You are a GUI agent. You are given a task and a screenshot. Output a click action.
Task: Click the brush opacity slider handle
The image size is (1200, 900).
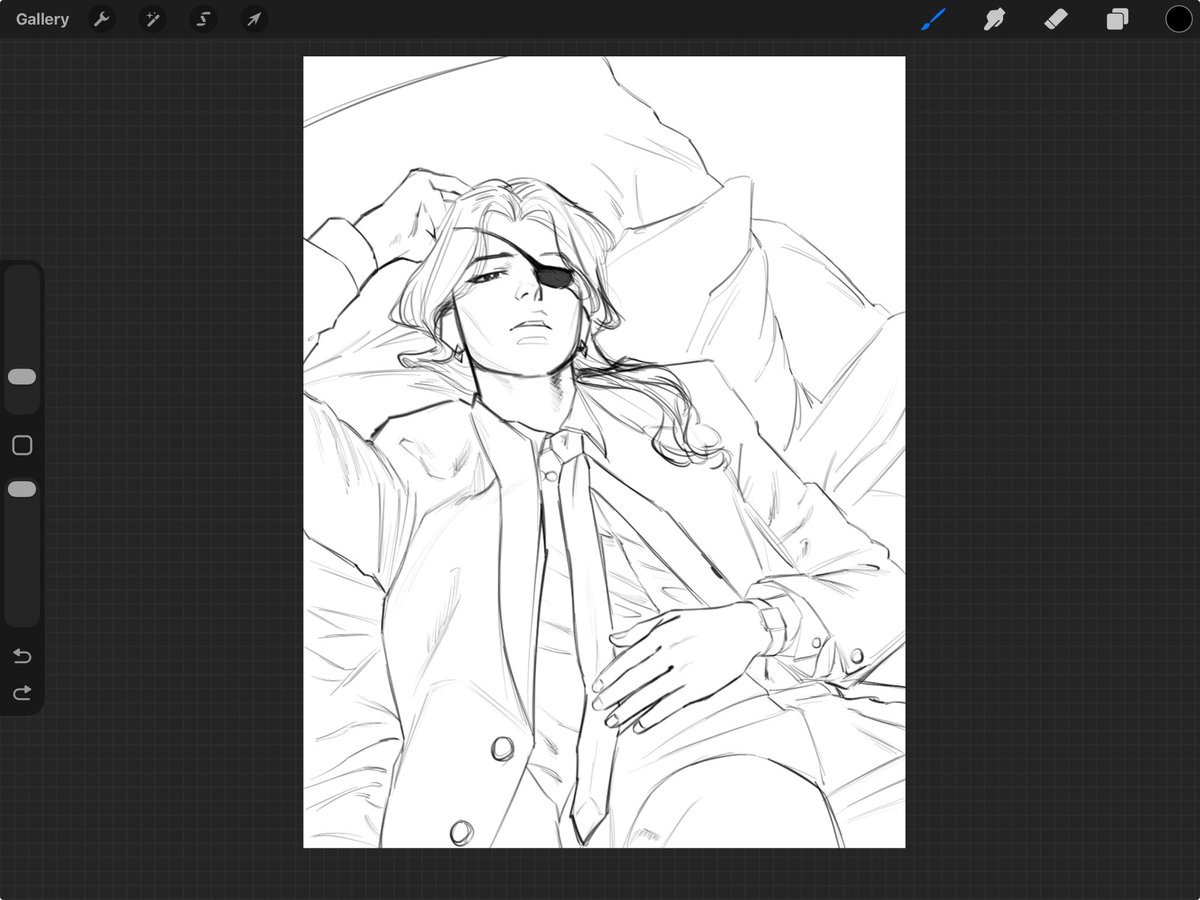point(22,489)
